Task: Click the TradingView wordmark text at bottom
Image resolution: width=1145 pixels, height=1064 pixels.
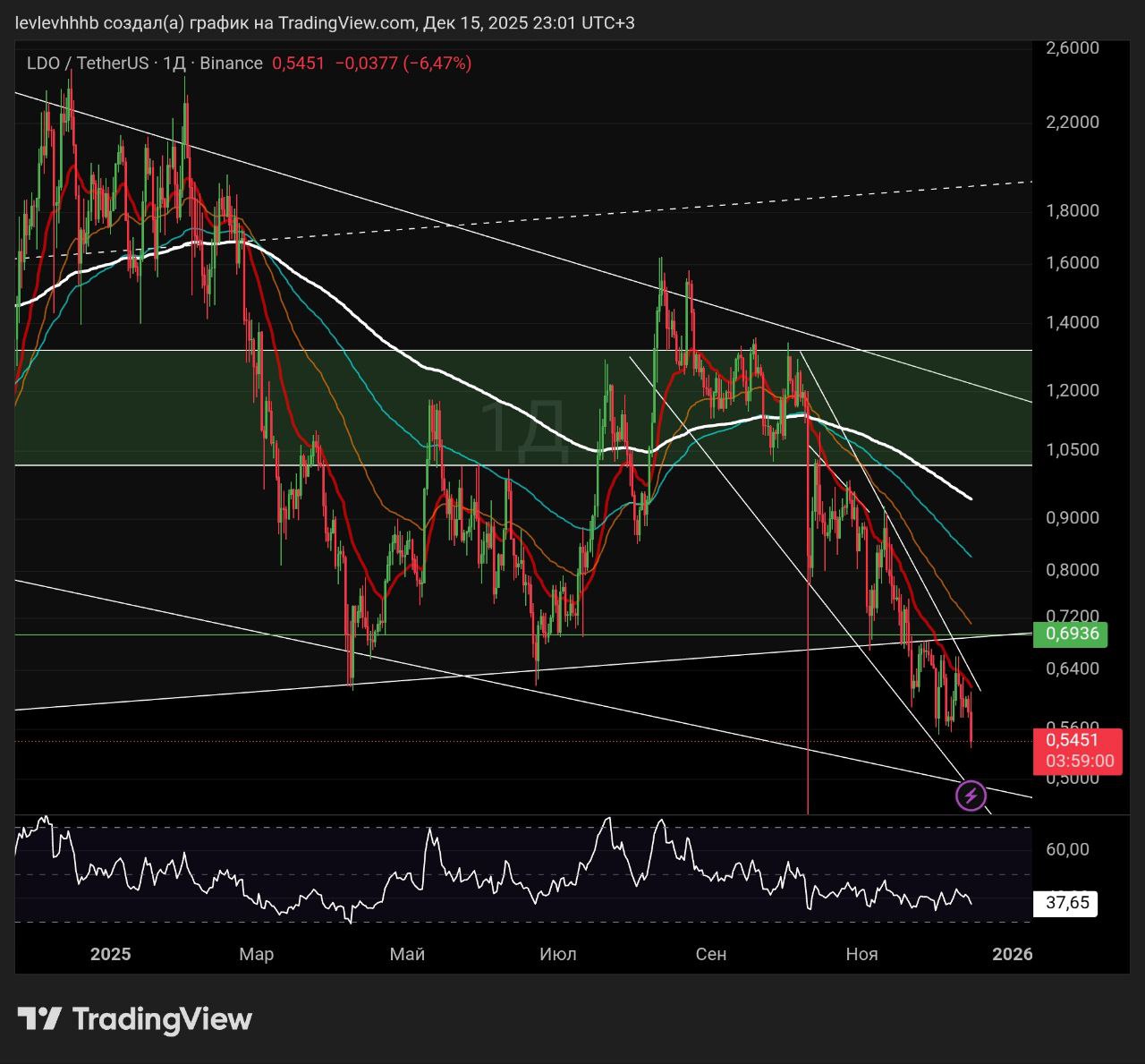Action: point(162,1018)
